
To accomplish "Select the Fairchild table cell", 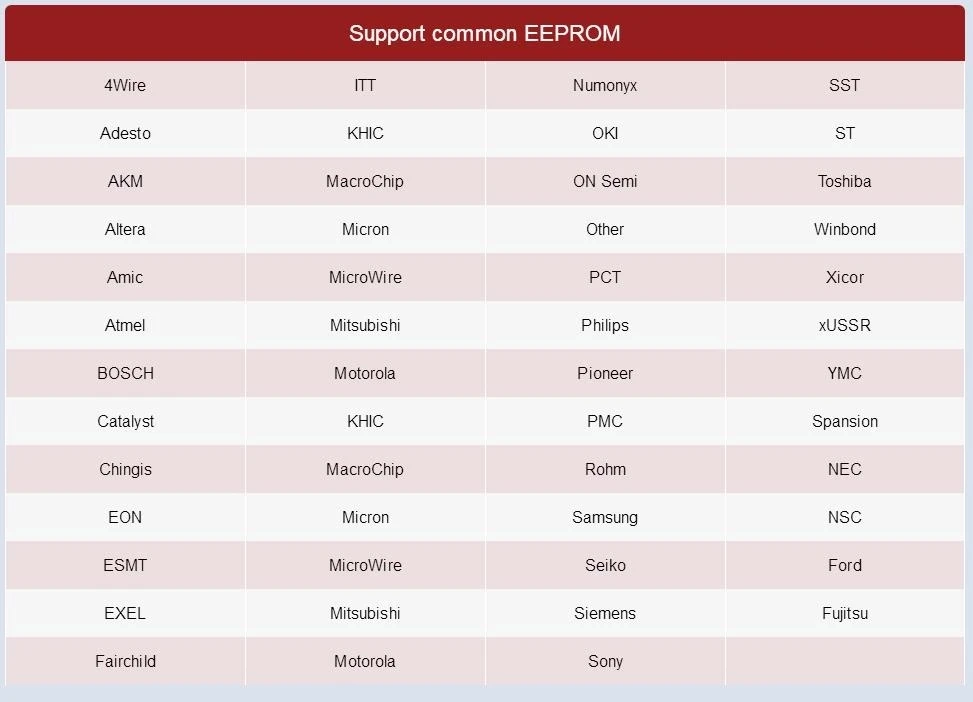I will (x=125, y=661).
